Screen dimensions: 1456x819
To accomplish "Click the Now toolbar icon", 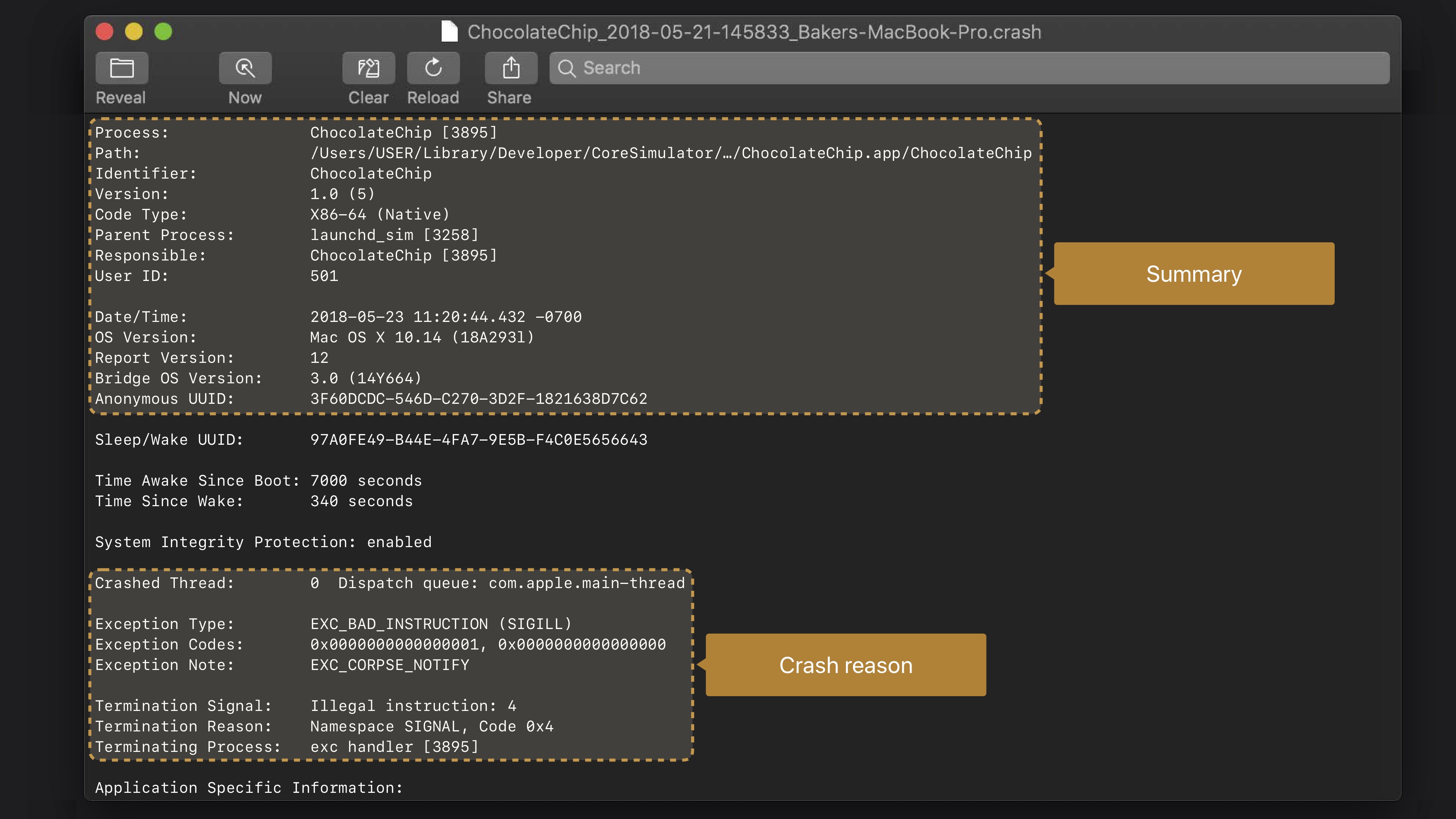I will [x=245, y=68].
